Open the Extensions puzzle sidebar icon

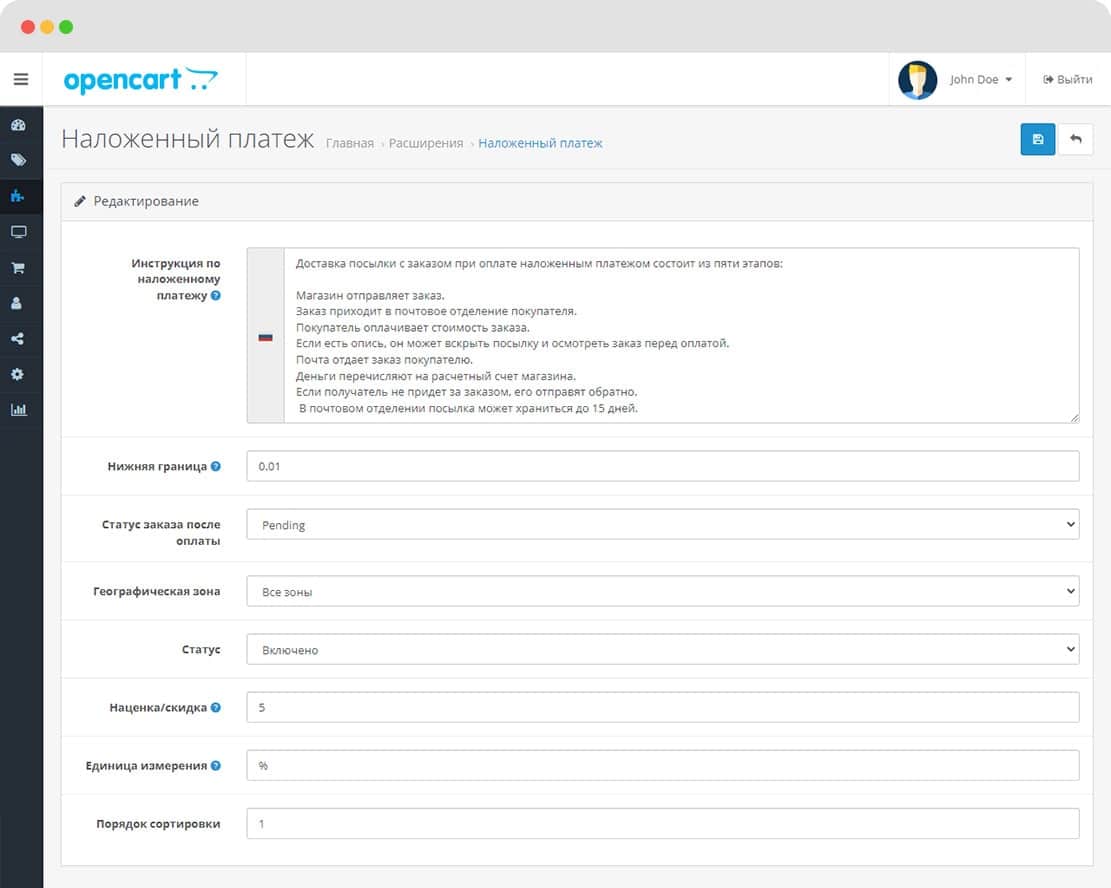pos(18,196)
